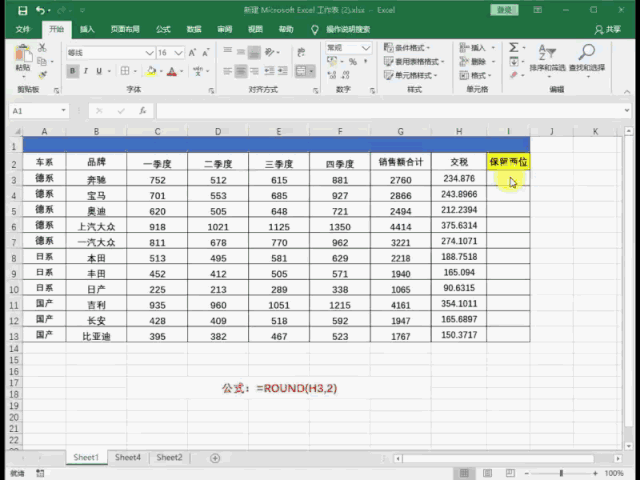
Task: Toggle wrap text
Action: click(x=301, y=52)
